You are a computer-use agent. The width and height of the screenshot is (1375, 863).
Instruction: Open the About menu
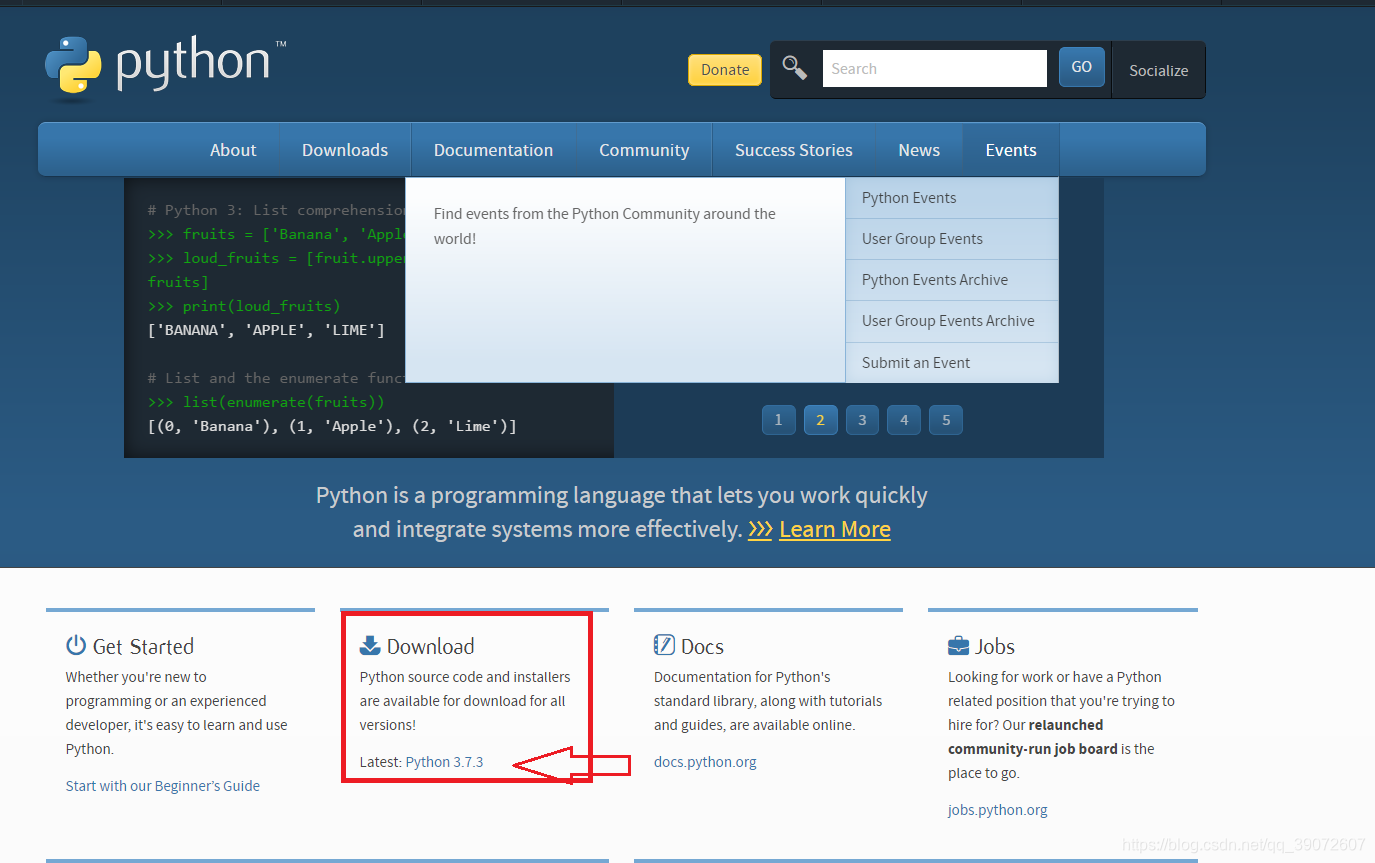pos(233,150)
